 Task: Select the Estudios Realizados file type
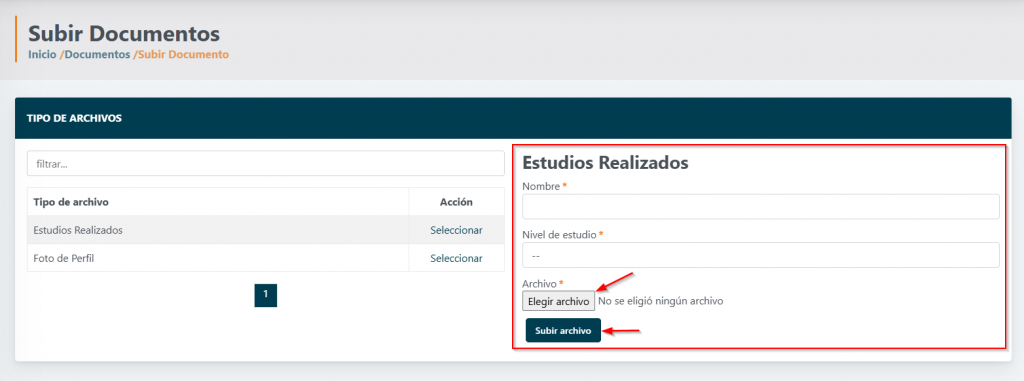(456, 230)
